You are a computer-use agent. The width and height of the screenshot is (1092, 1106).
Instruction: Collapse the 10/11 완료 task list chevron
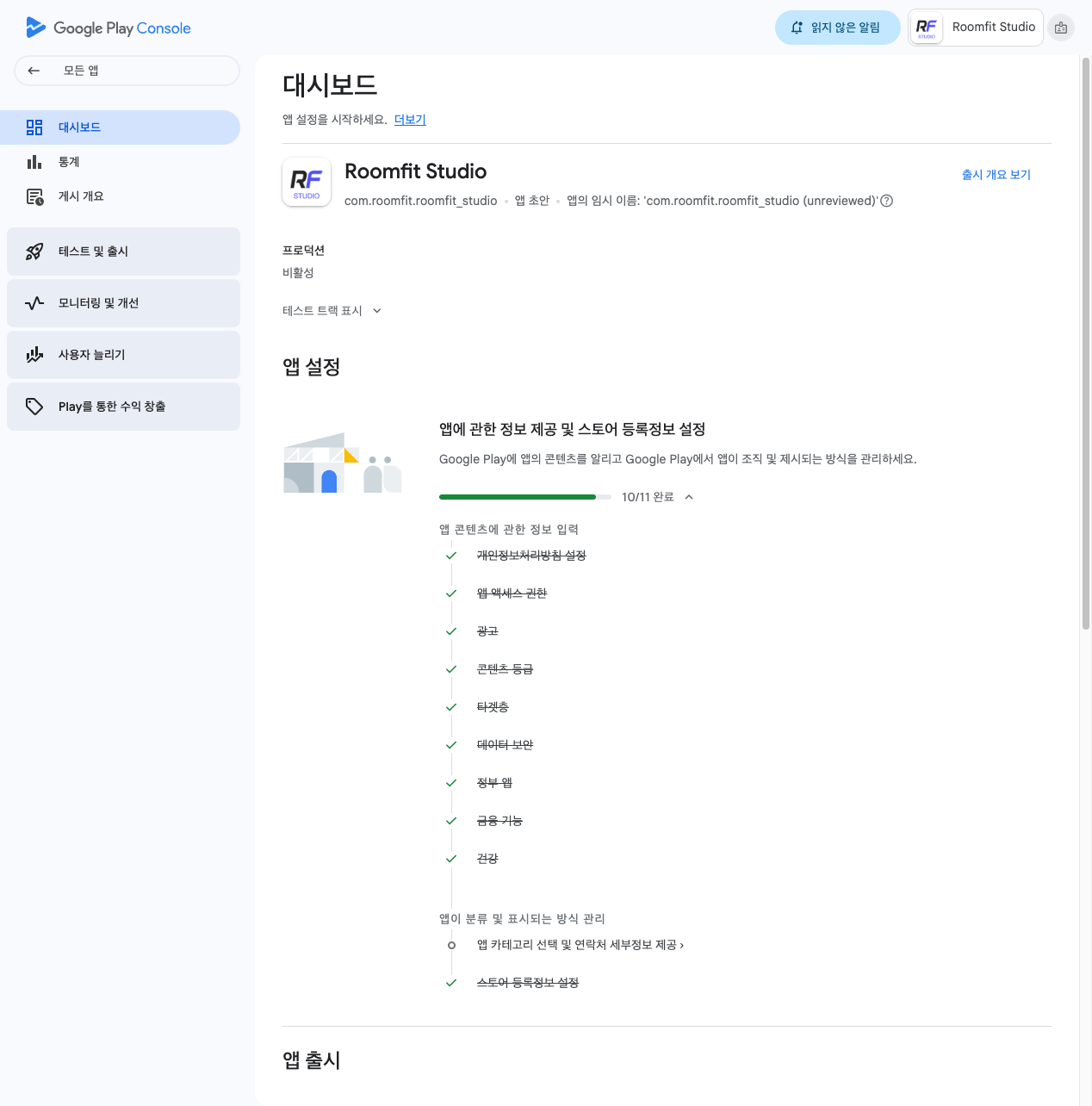click(x=689, y=497)
